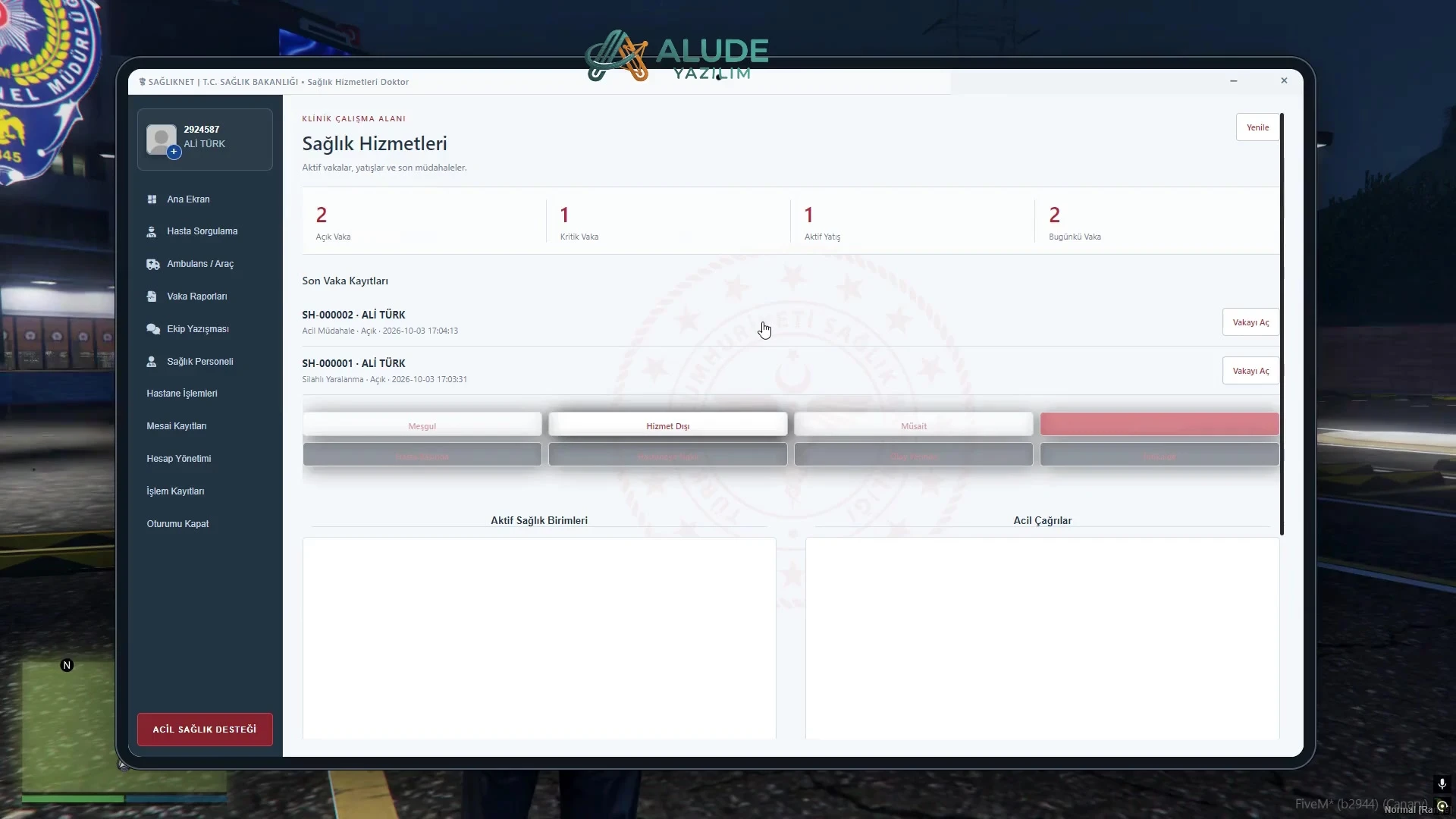1456x819 pixels.
Task: Click the Aktif Sağlık Birimleri list panel
Action: click(x=539, y=638)
